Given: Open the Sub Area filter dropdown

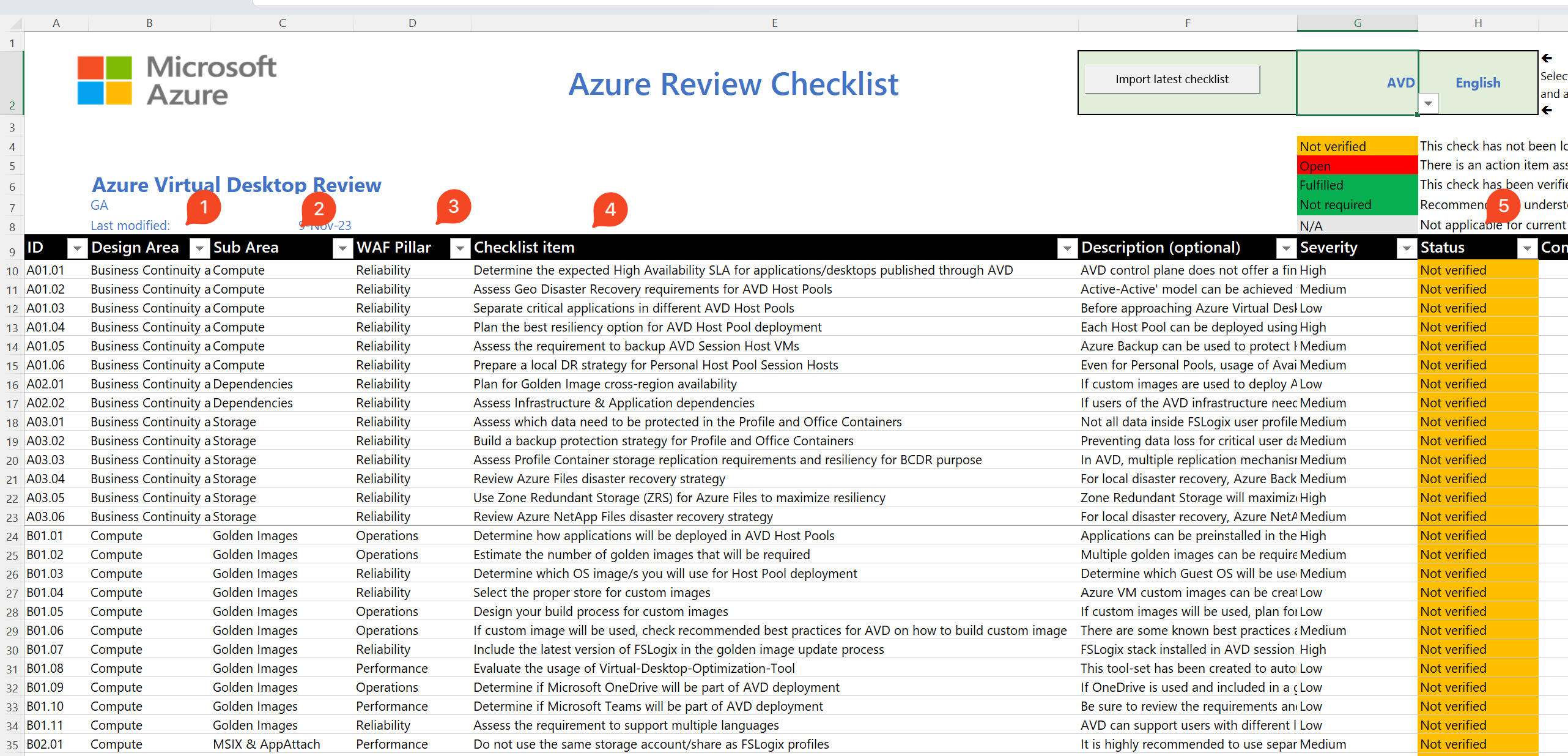Looking at the screenshot, I should click(343, 249).
